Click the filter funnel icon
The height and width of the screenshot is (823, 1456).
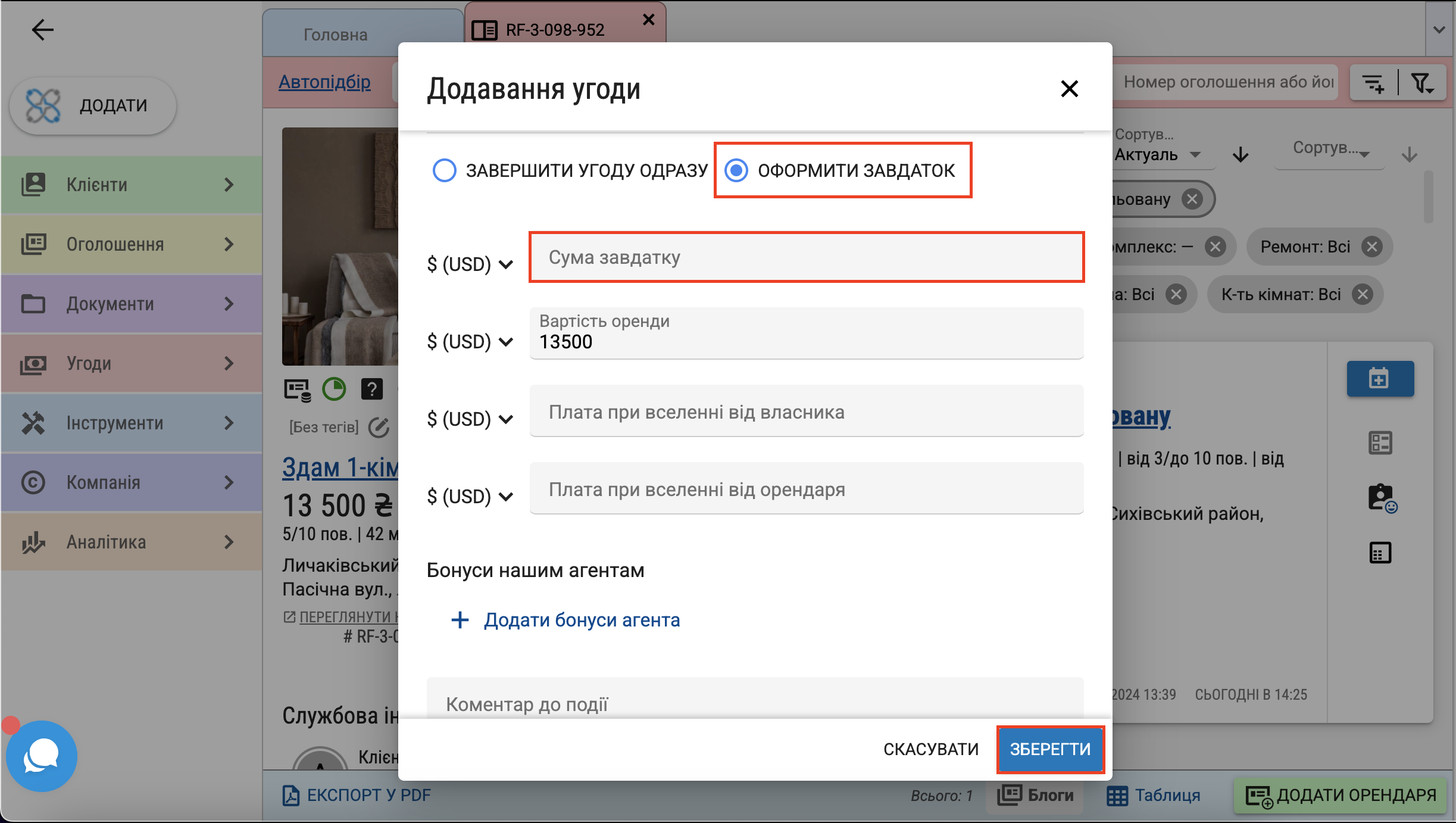1422,83
